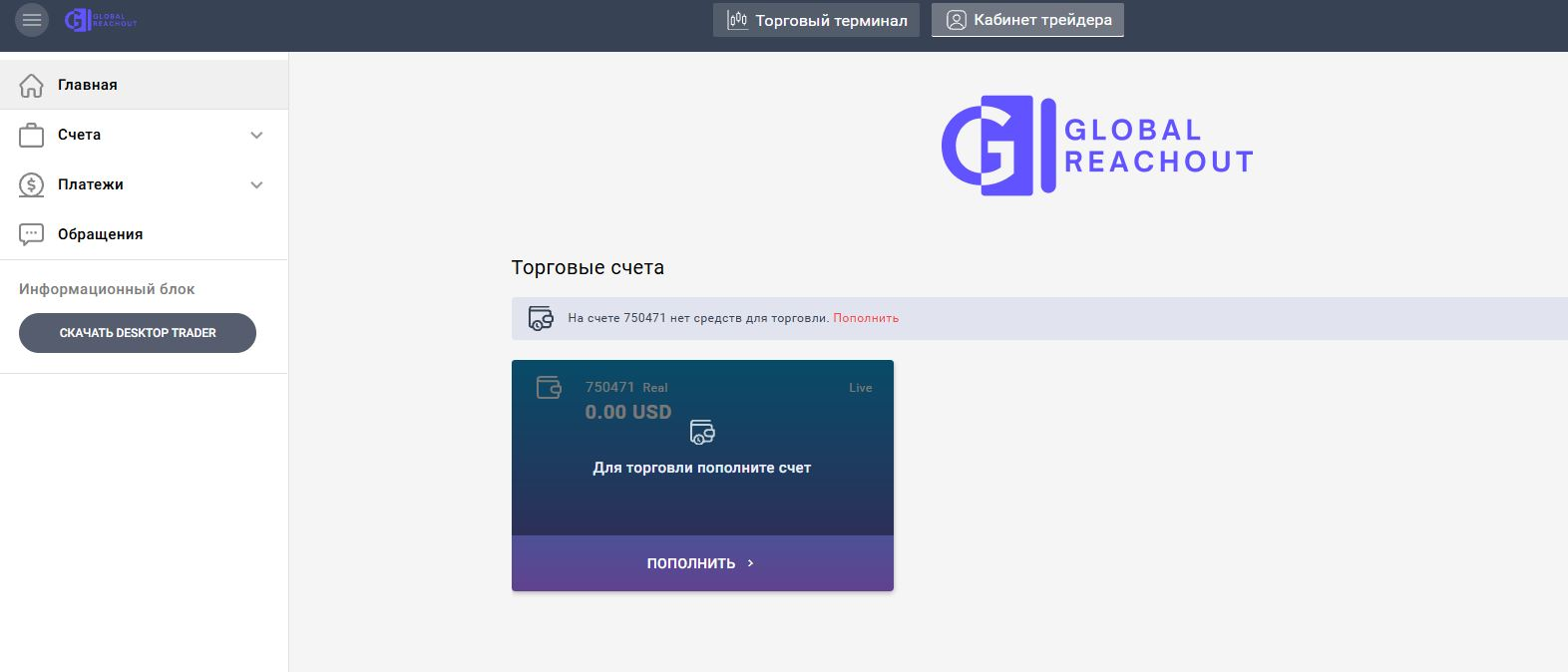
Task: Click Для торговли пополните счет text
Action: coord(702,468)
